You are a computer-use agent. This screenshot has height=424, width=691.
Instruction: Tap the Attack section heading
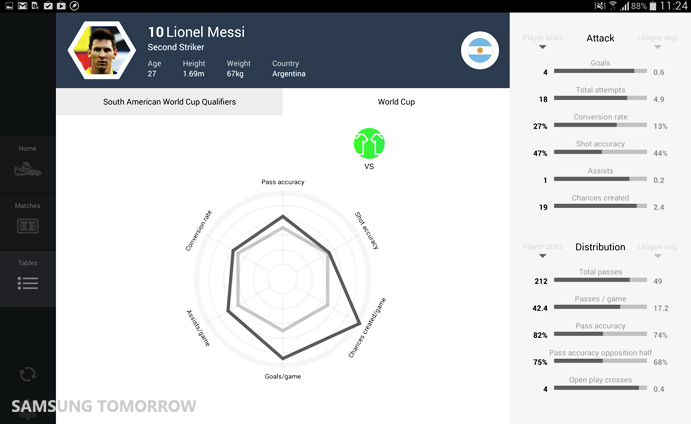click(600, 38)
